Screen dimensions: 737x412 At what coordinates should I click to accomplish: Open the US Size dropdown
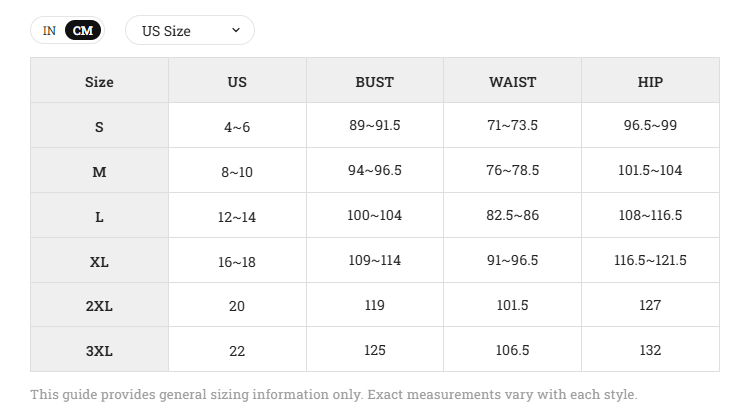(190, 31)
